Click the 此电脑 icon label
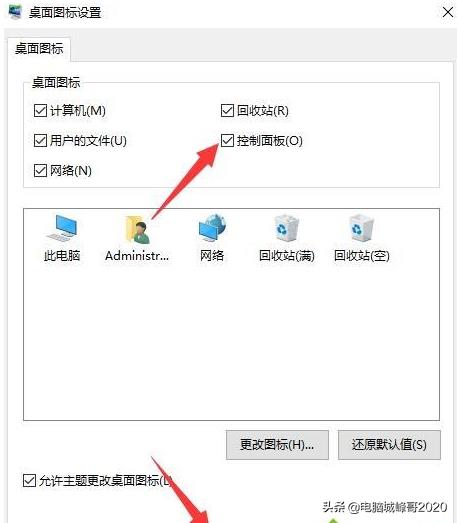This screenshot has height=523, width=457. (x=62, y=256)
